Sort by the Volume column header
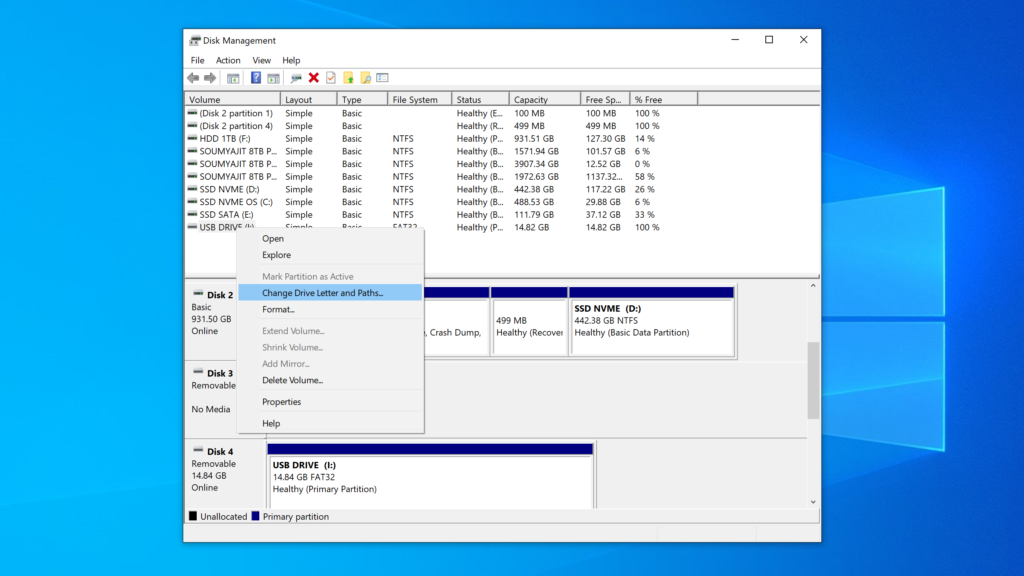 pyautogui.click(x=233, y=99)
